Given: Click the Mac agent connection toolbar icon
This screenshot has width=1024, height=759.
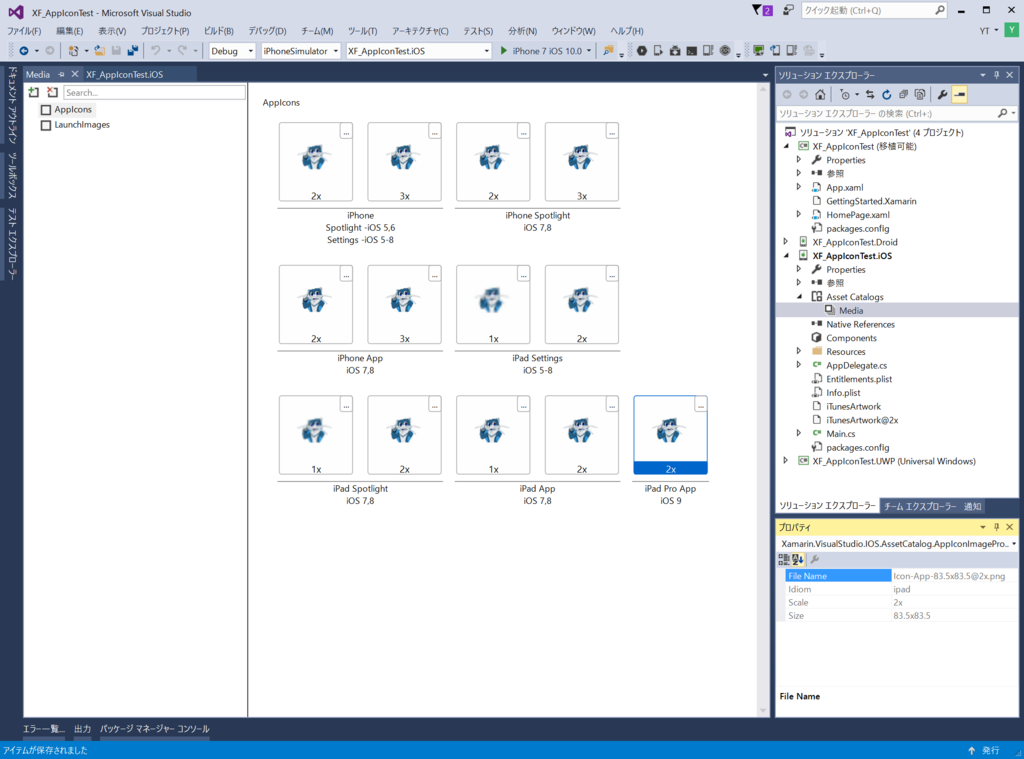Looking at the screenshot, I should [x=758, y=51].
